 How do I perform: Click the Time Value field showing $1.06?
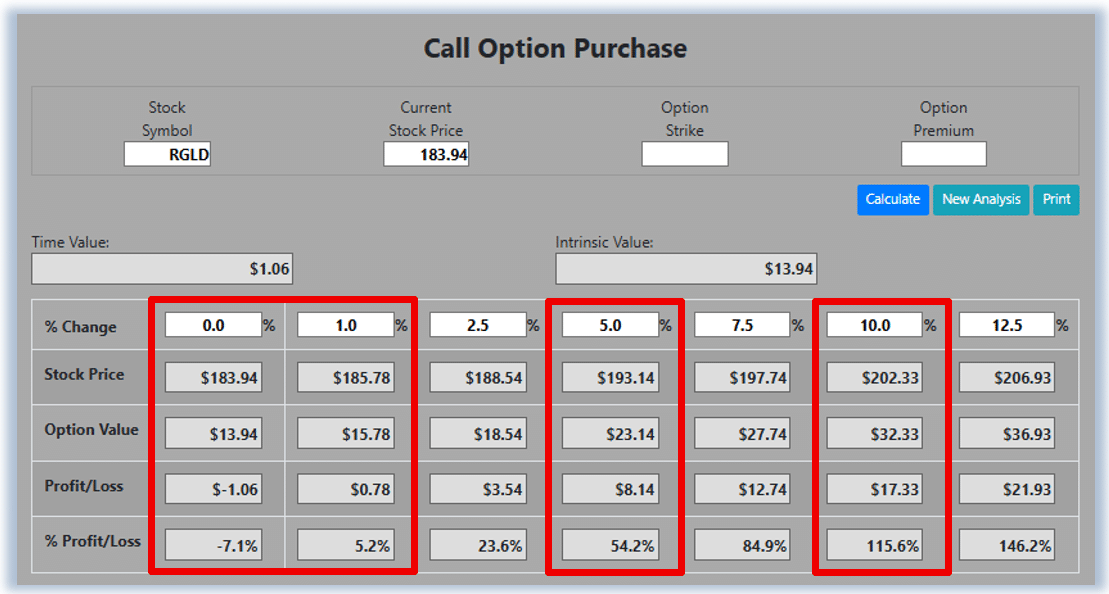click(x=162, y=269)
